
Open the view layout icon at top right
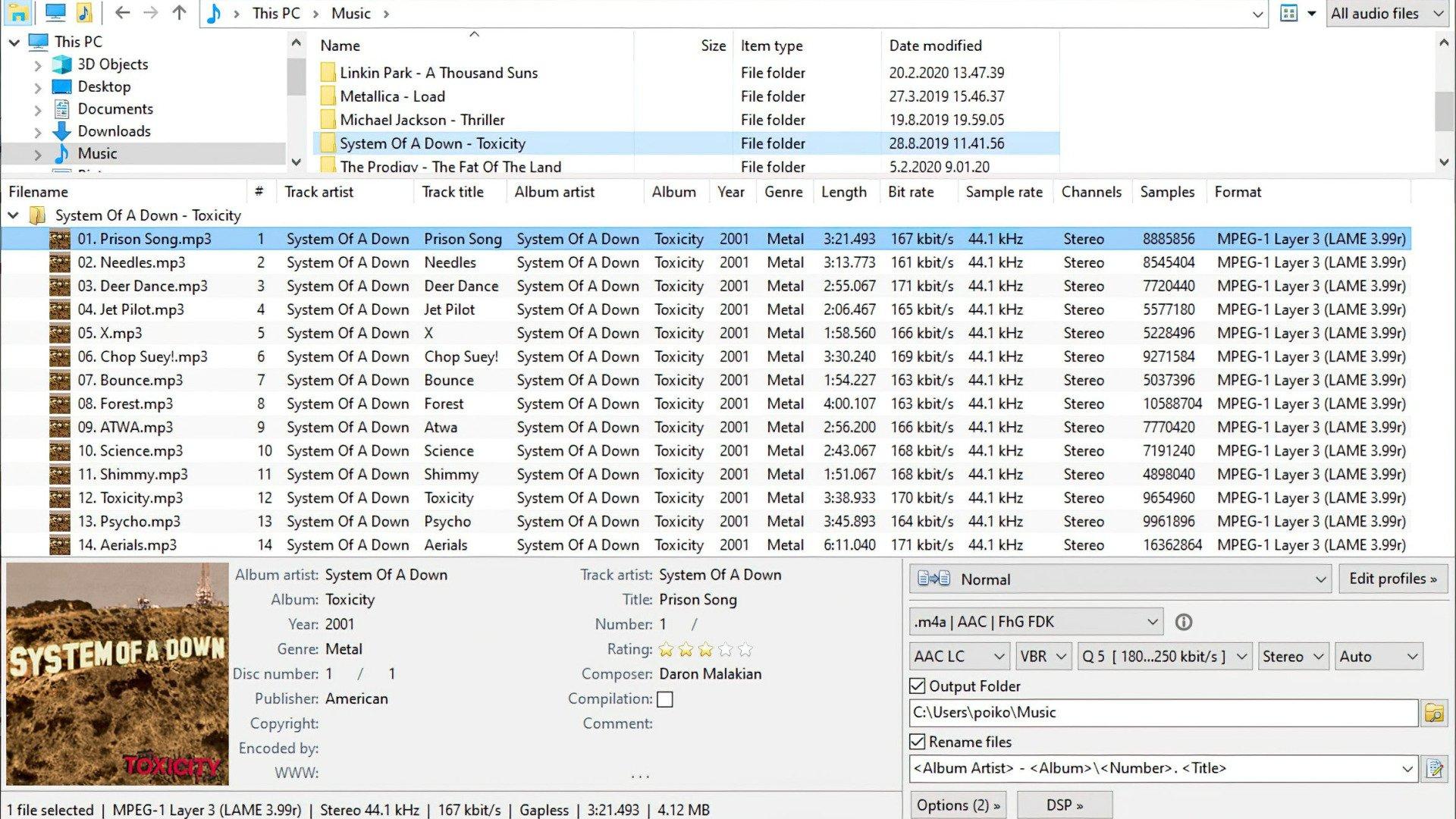(1288, 13)
